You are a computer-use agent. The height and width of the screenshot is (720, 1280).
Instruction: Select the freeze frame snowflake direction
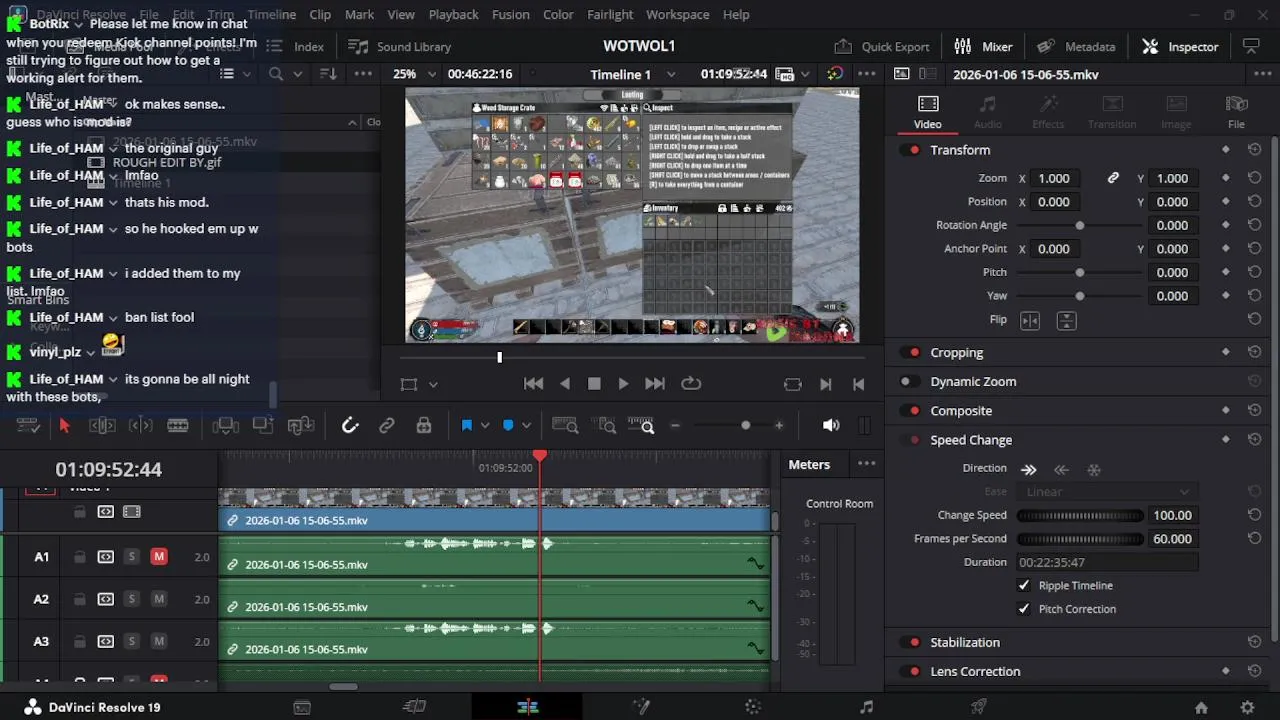[1094, 469]
